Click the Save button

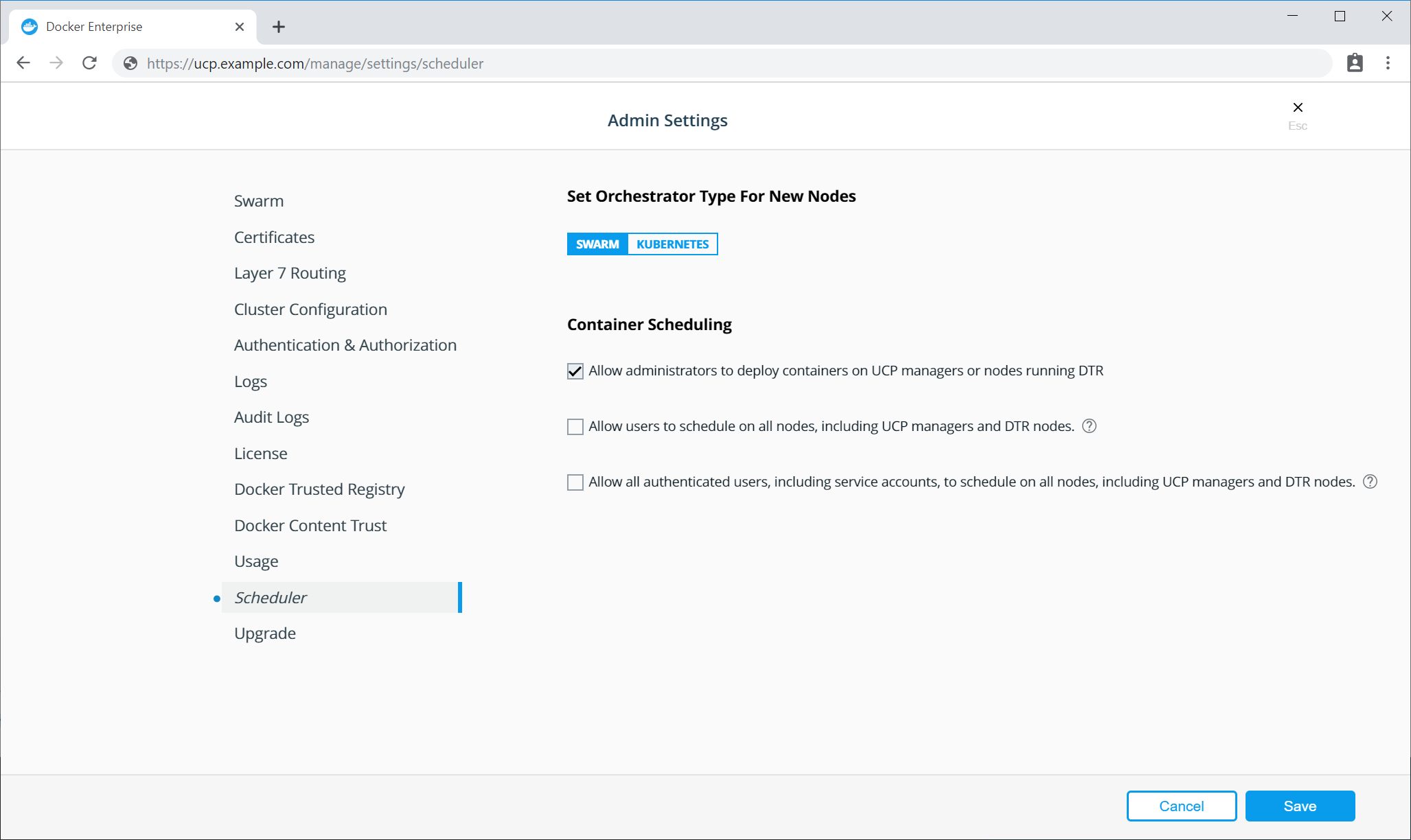coord(1299,806)
